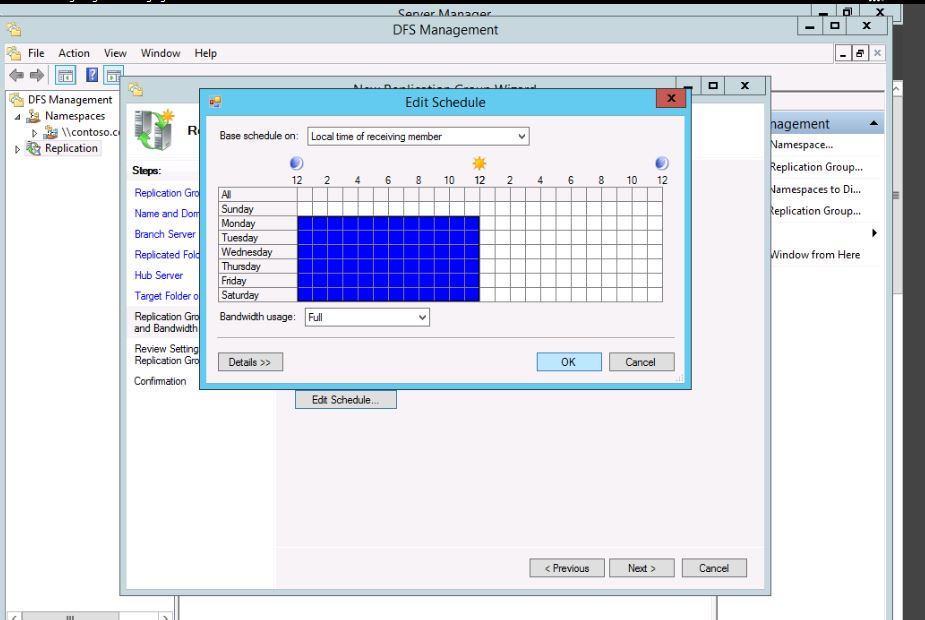Click the Branch Server wizard step
The width and height of the screenshot is (925, 620).
coord(165,234)
